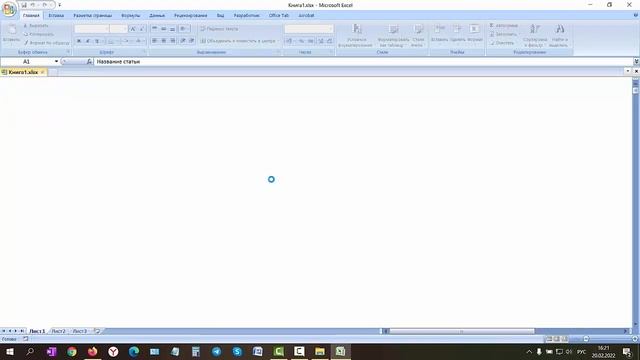Viewport: 640px width, 360px height.
Task: Click the first sheet navigation arrow
Action: [4, 331]
